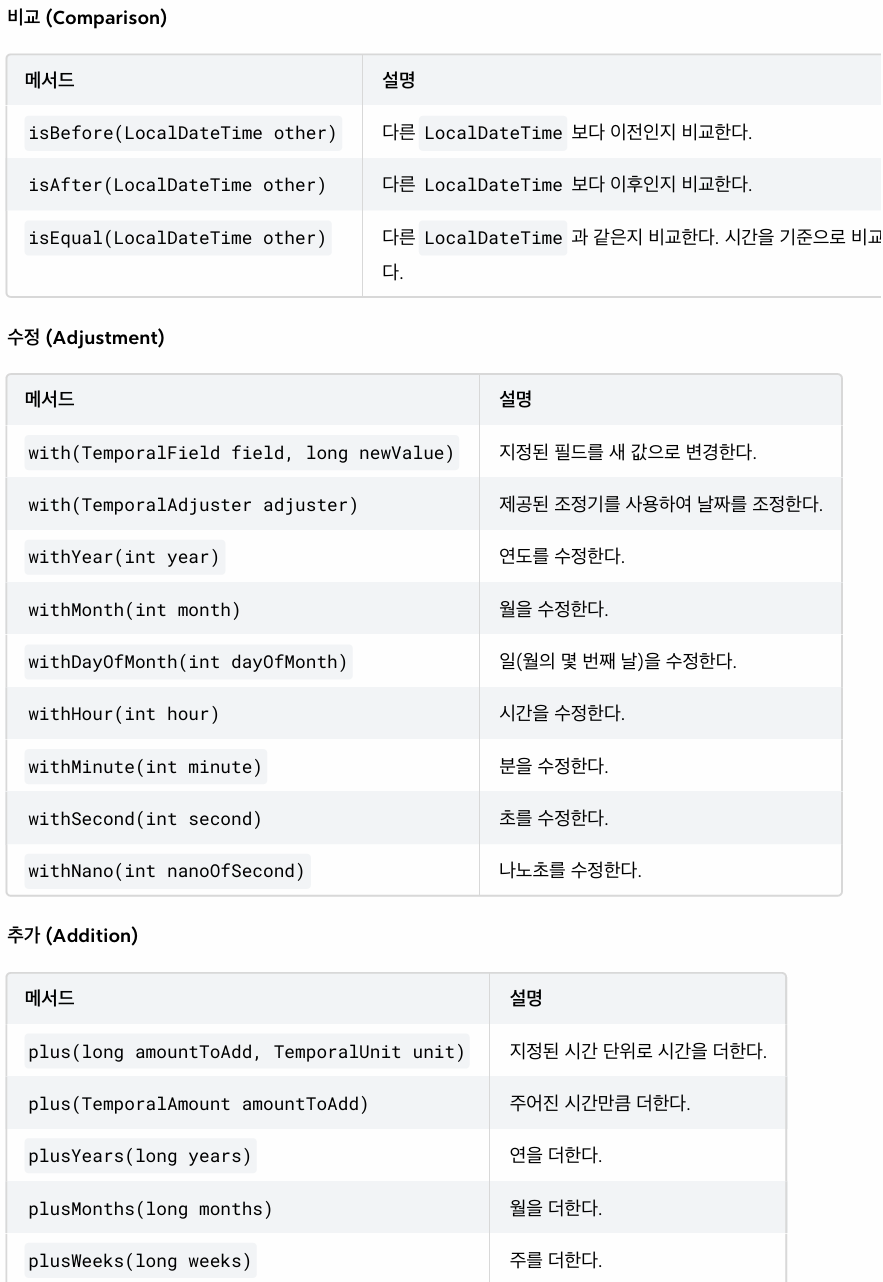Click the withMonth(int month) method cell
This screenshot has width=883, height=1282.
click(x=243, y=609)
